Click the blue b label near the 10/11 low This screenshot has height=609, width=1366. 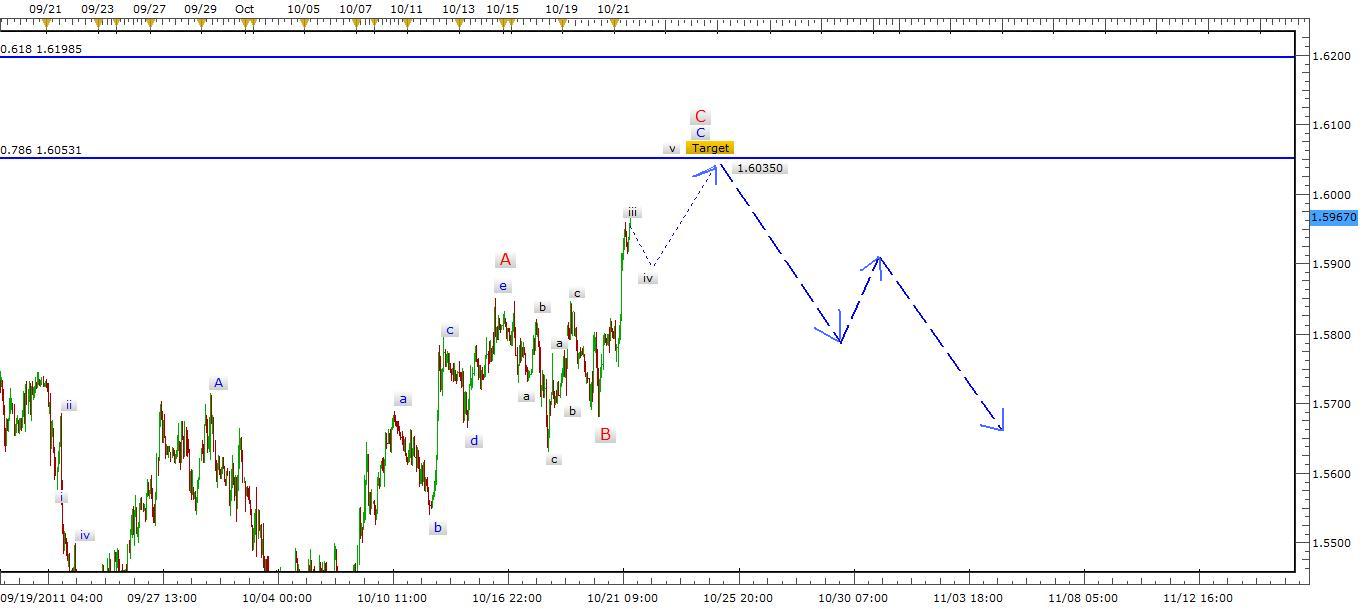[437, 527]
